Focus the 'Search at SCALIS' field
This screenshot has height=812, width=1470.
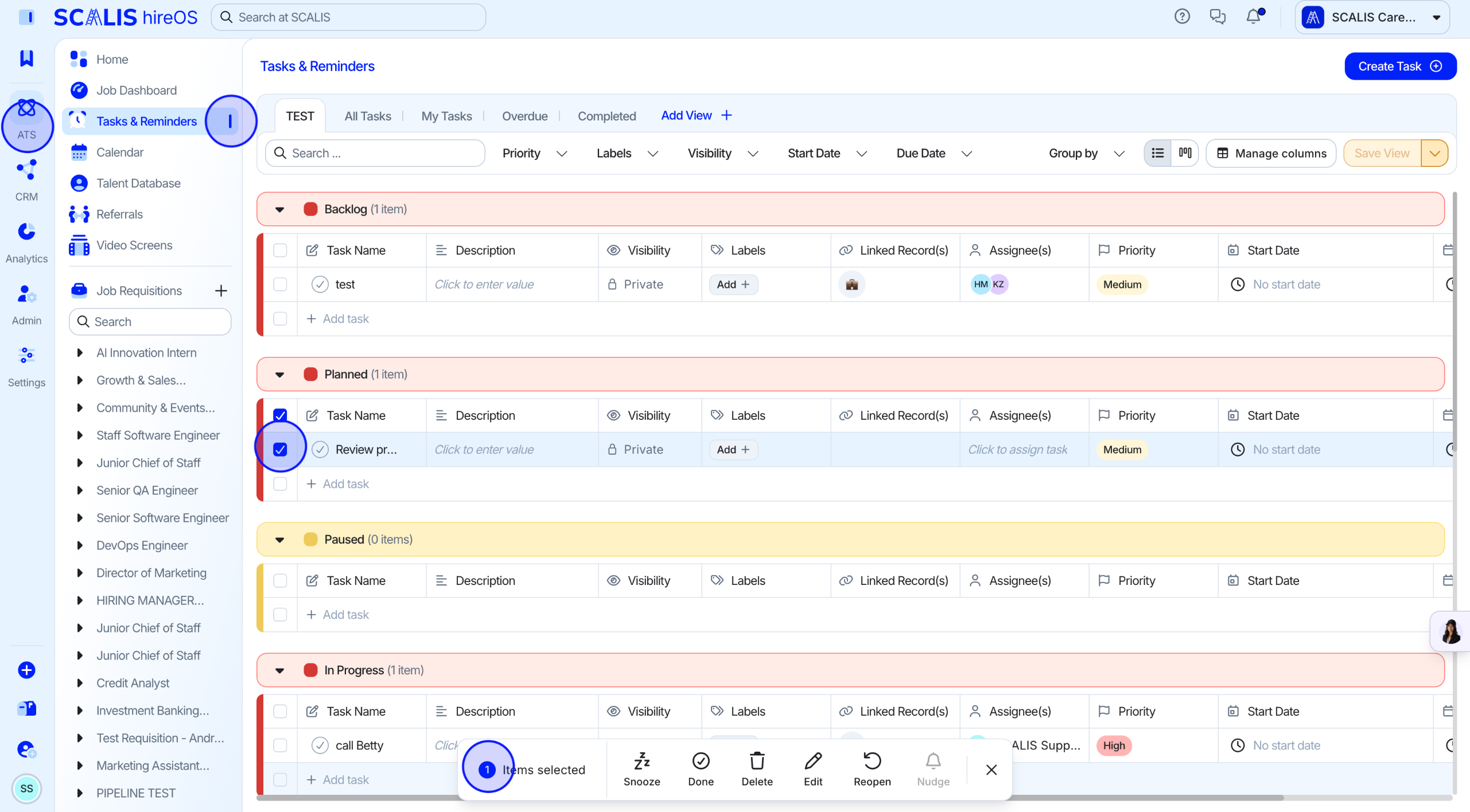pyautogui.click(x=348, y=17)
